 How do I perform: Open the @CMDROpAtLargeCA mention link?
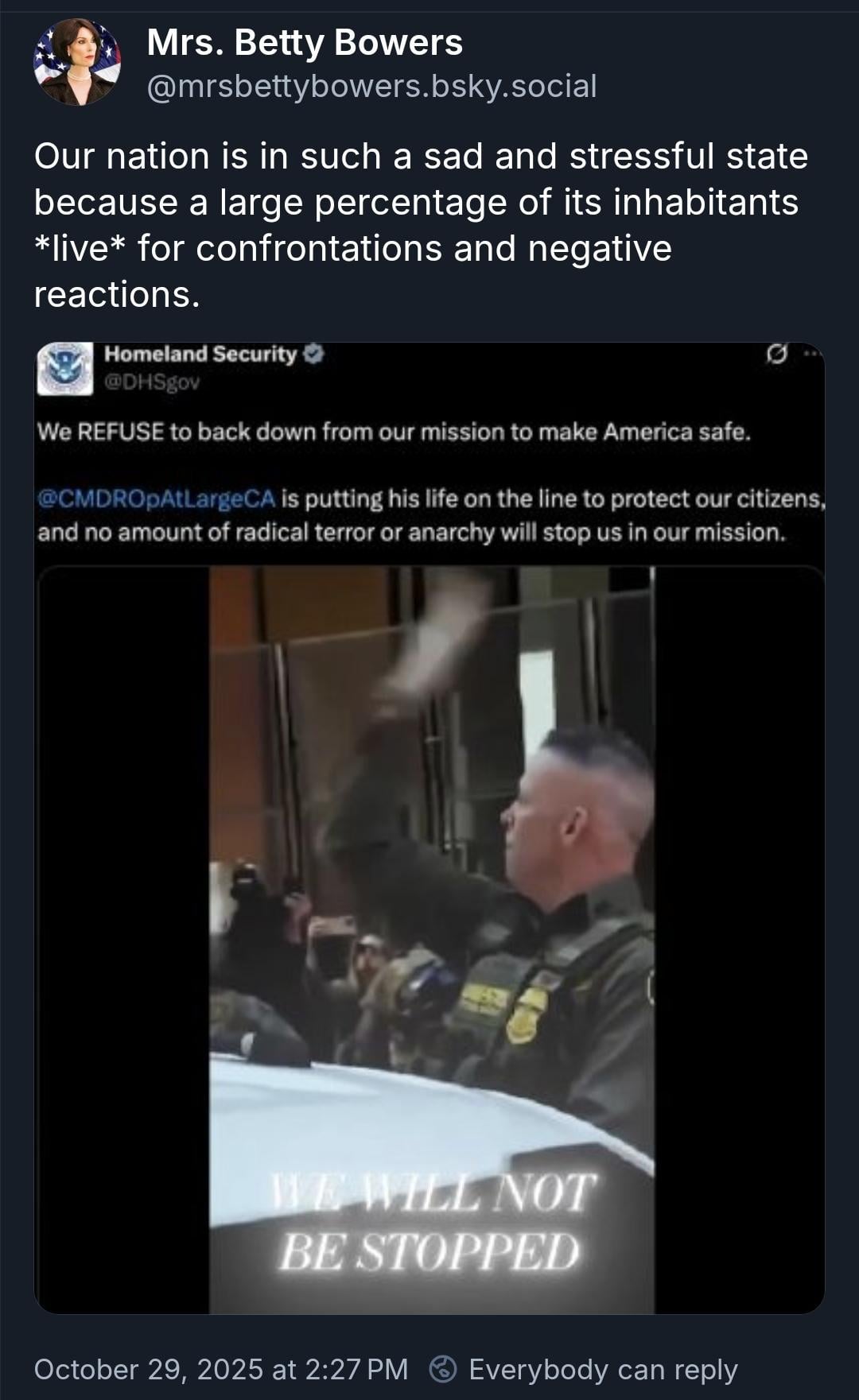157,499
